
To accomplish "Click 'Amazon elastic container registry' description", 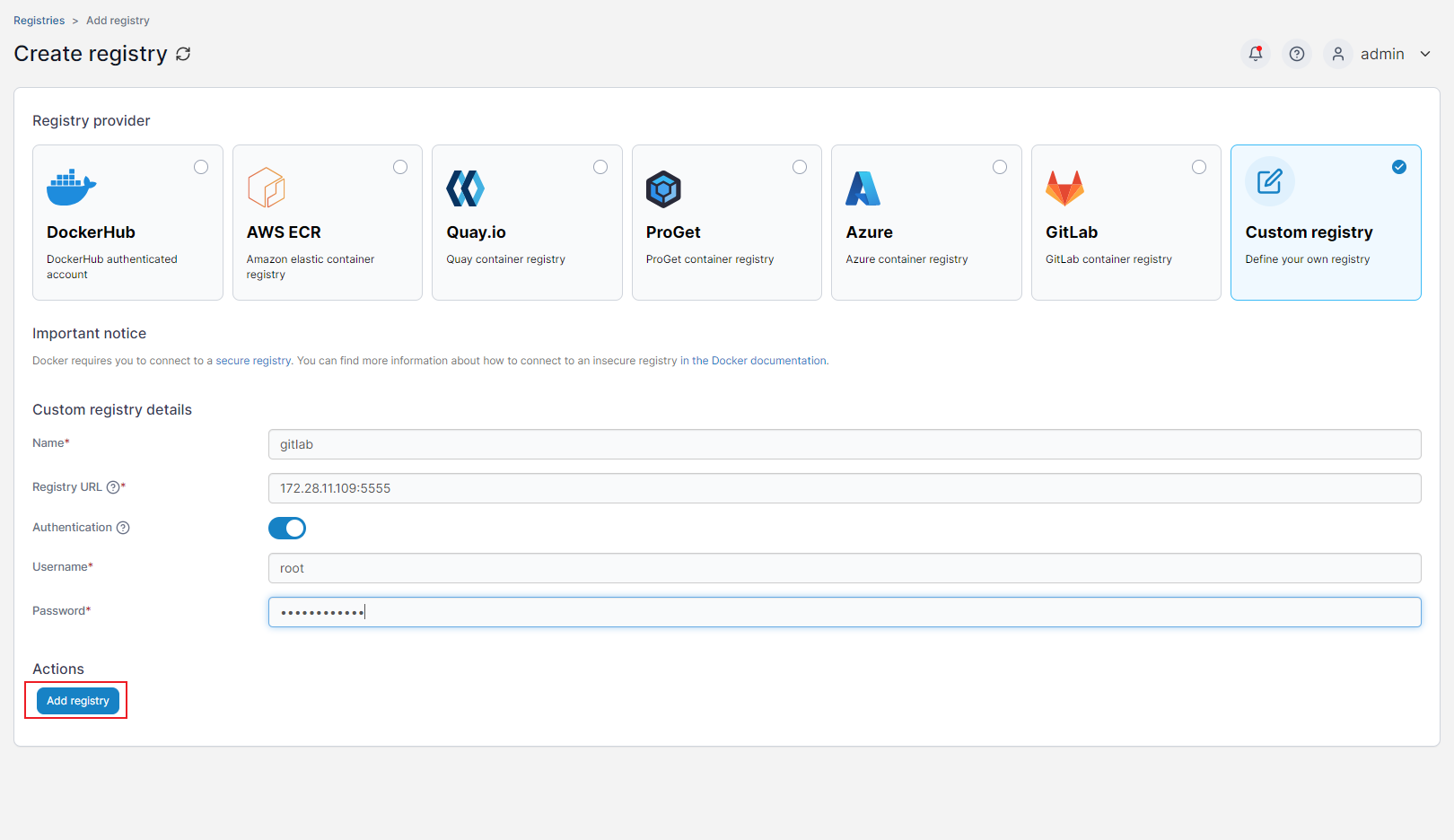I will (x=311, y=267).
